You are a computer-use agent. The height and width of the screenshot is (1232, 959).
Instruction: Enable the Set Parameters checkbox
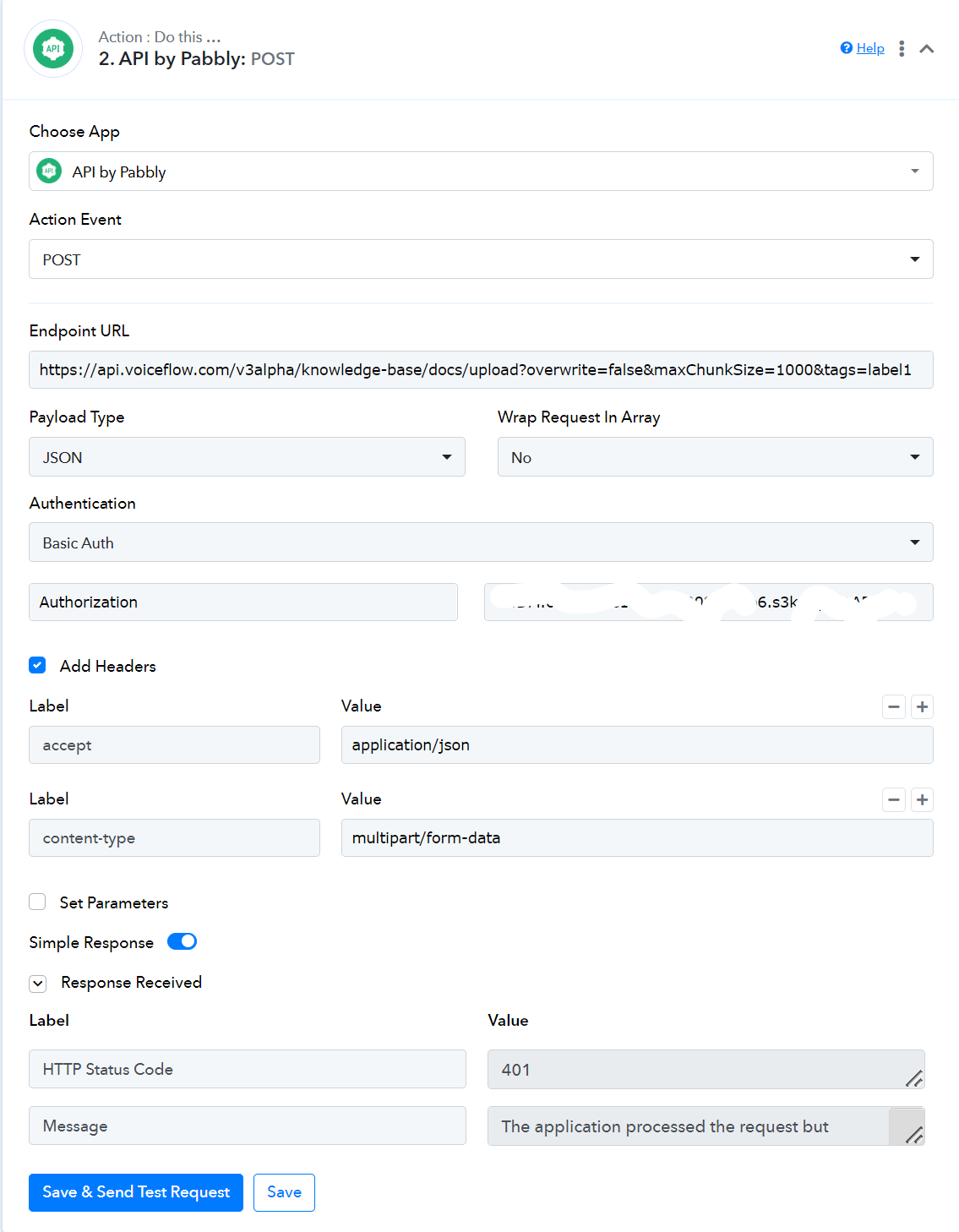37,902
